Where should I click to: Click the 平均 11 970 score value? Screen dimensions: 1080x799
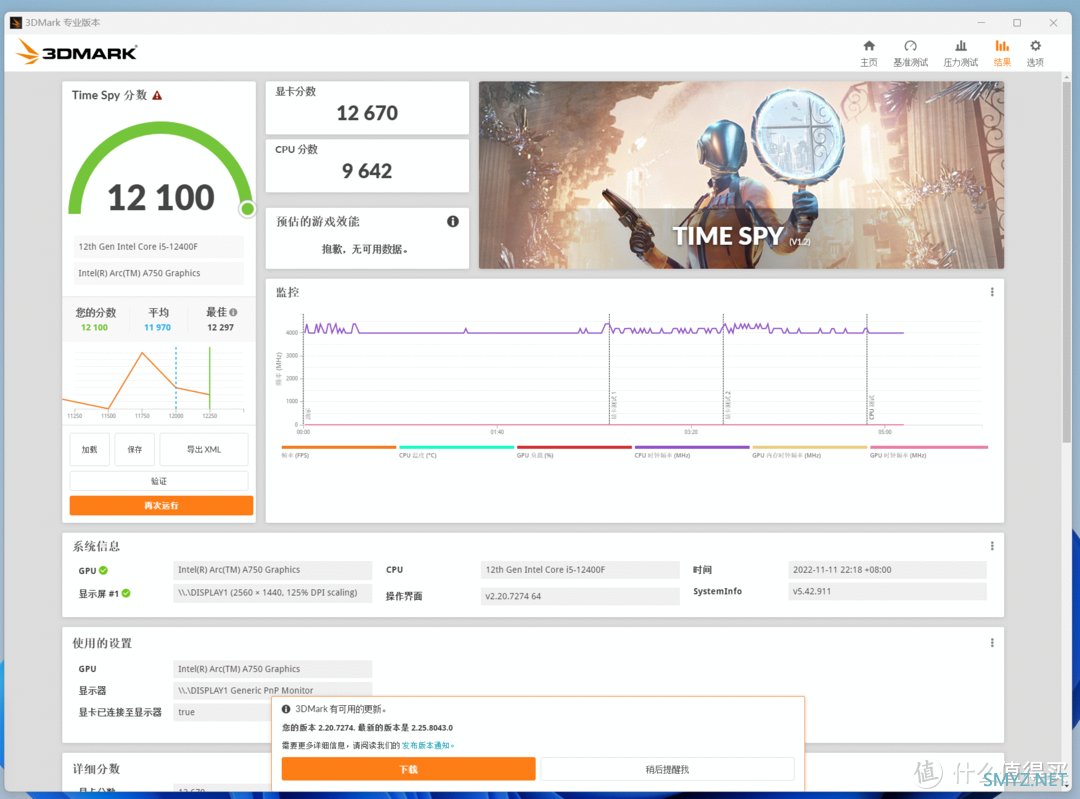click(x=157, y=327)
